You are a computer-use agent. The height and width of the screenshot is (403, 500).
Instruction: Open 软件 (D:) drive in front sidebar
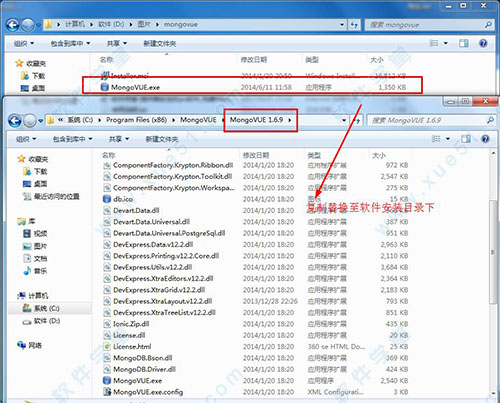click(41, 321)
